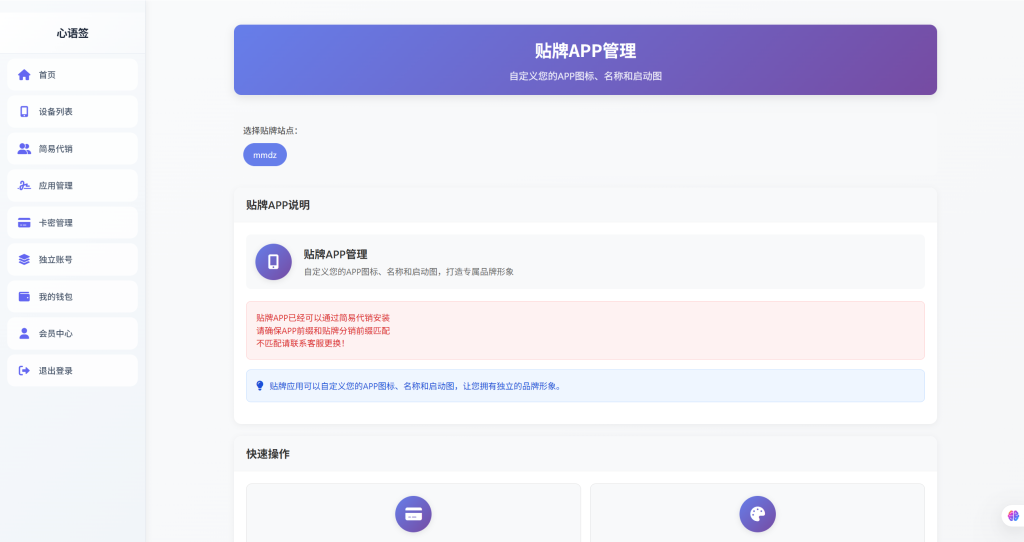This screenshot has width=1024, height=542.
Task: Click the home icon beside 首页
Action: tap(24, 74)
